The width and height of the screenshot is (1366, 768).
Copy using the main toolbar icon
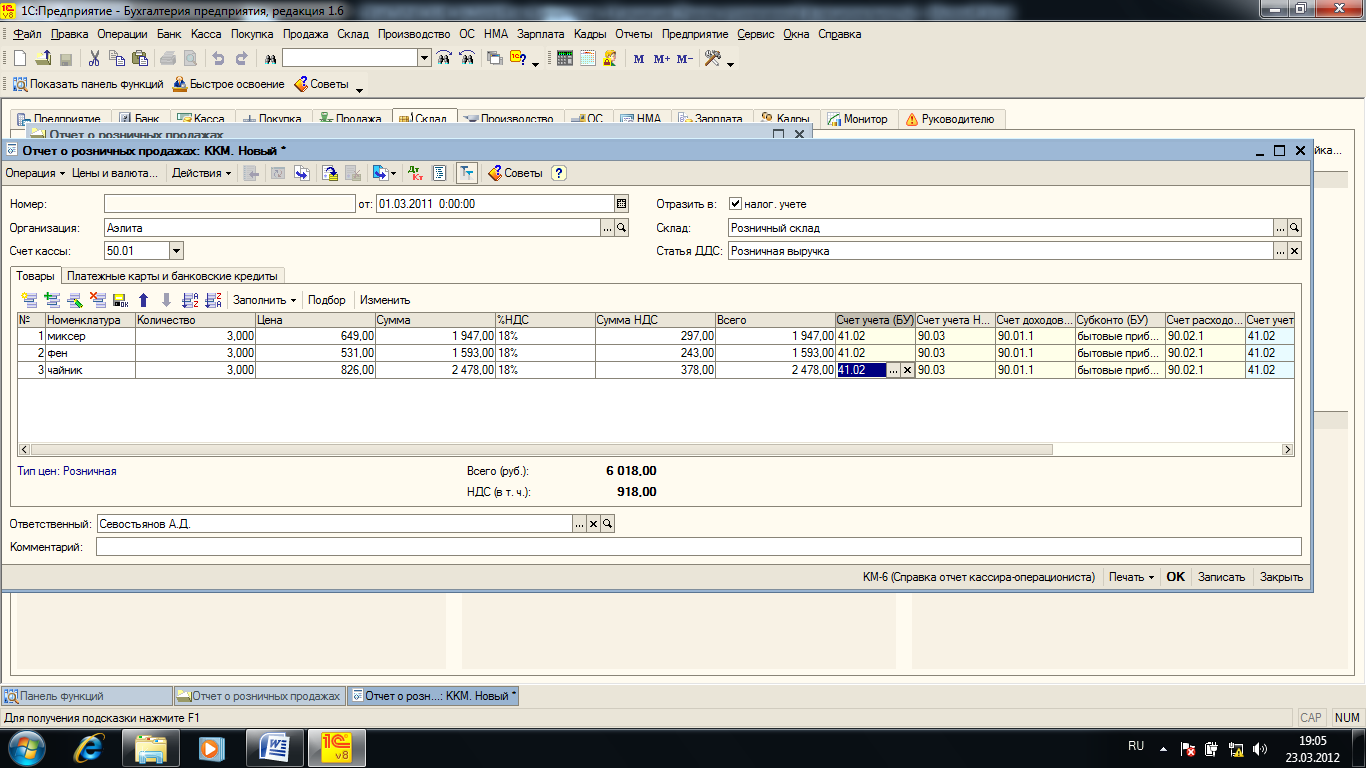[x=117, y=59]
